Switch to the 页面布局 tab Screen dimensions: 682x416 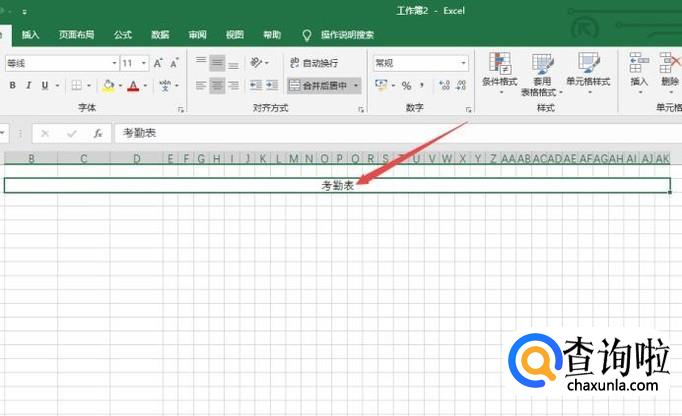(77, 35)
